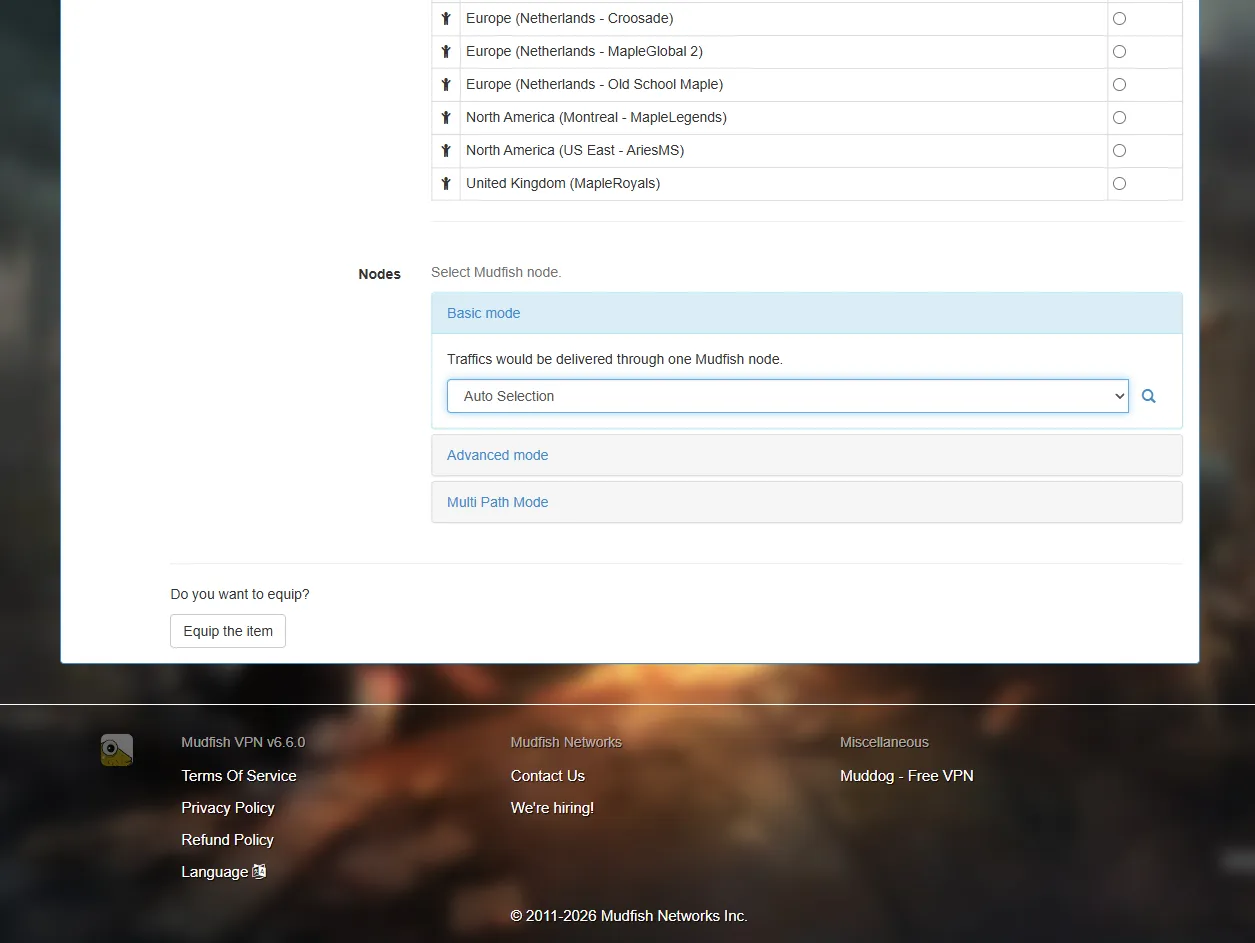Click the Mudfish Networks footer heading
This screenshot has width=1255, height=943.
(566, 742)
